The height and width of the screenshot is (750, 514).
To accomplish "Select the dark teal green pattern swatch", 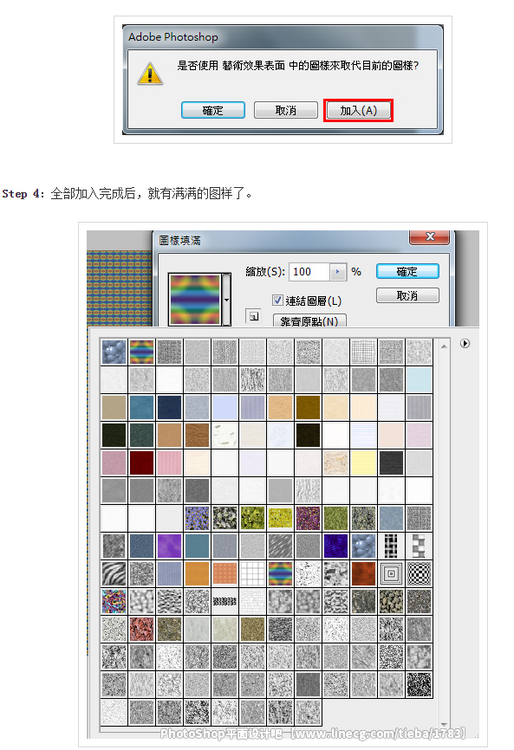I will click(x=142, y=435).
